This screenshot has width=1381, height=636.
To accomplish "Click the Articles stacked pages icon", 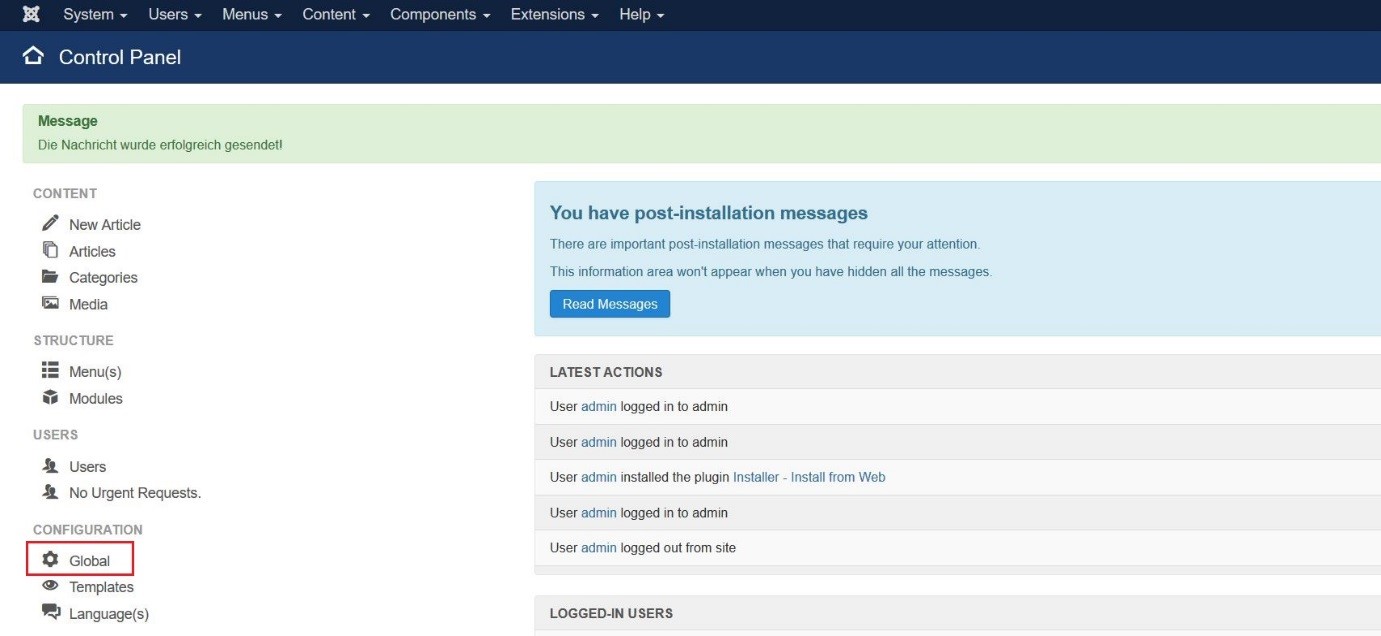I will (50, 250).
